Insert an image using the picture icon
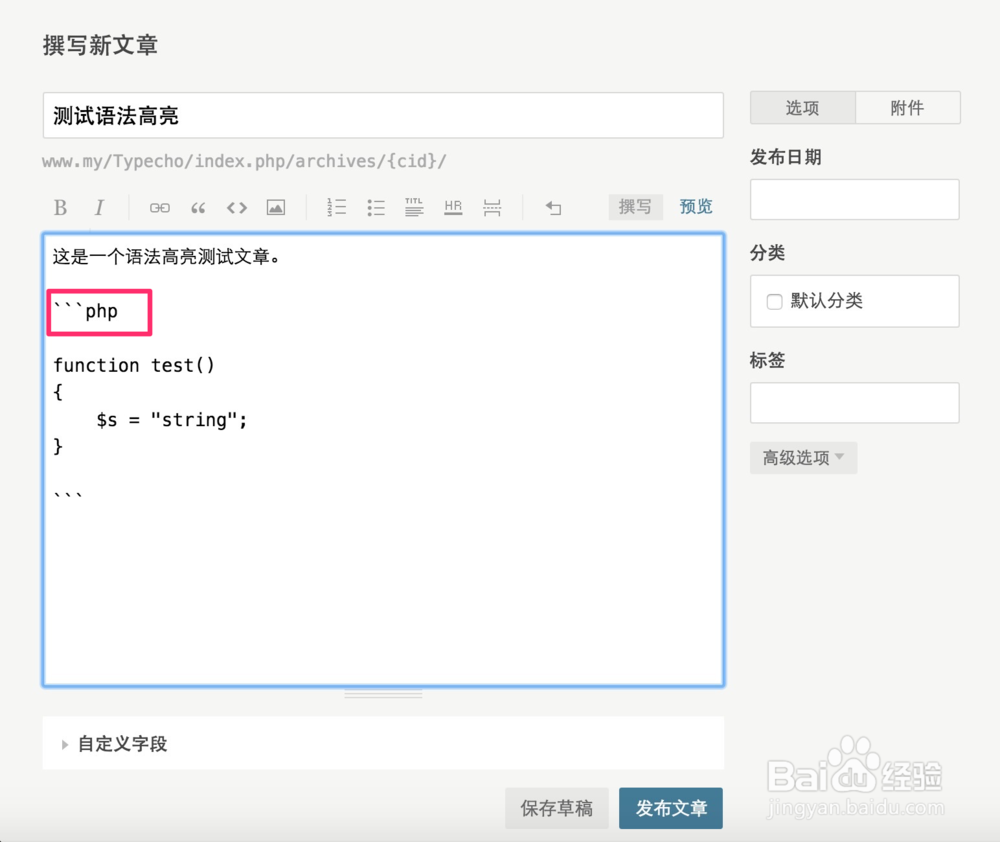The width and height of the screenshot is (1000, 842). pos(275,207)
